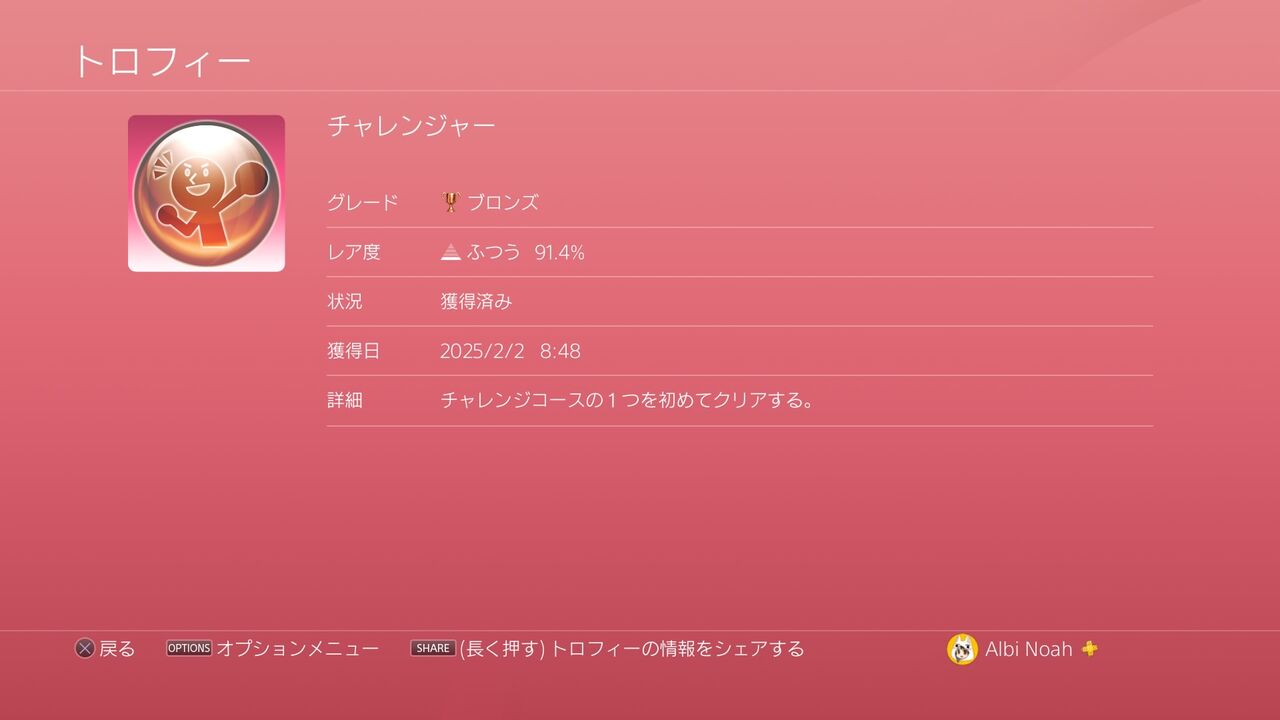This screenshot has height=720, width=1280.
Task: Click the bronze trophy cup icon
Action: tap(450, 202)
